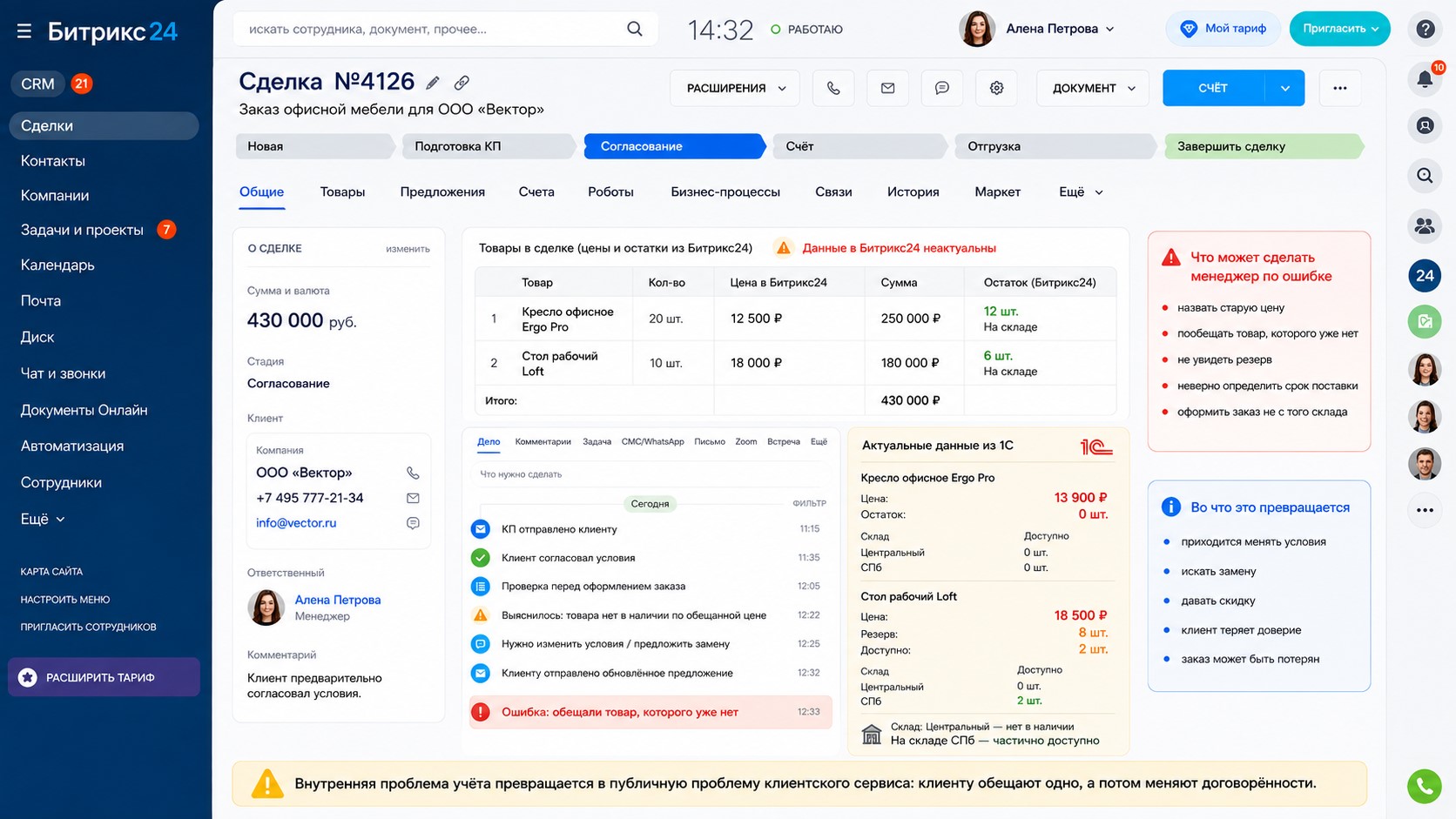Expand Ещё in left sidebar menu
The image size is (1456, 819).
(43, 519)
